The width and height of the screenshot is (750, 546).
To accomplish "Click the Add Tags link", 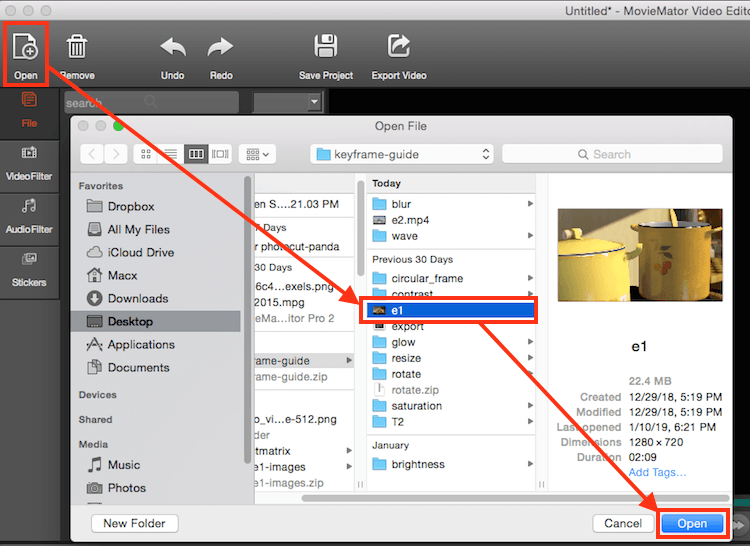I will pyautogui.click(x=658, y=472).
